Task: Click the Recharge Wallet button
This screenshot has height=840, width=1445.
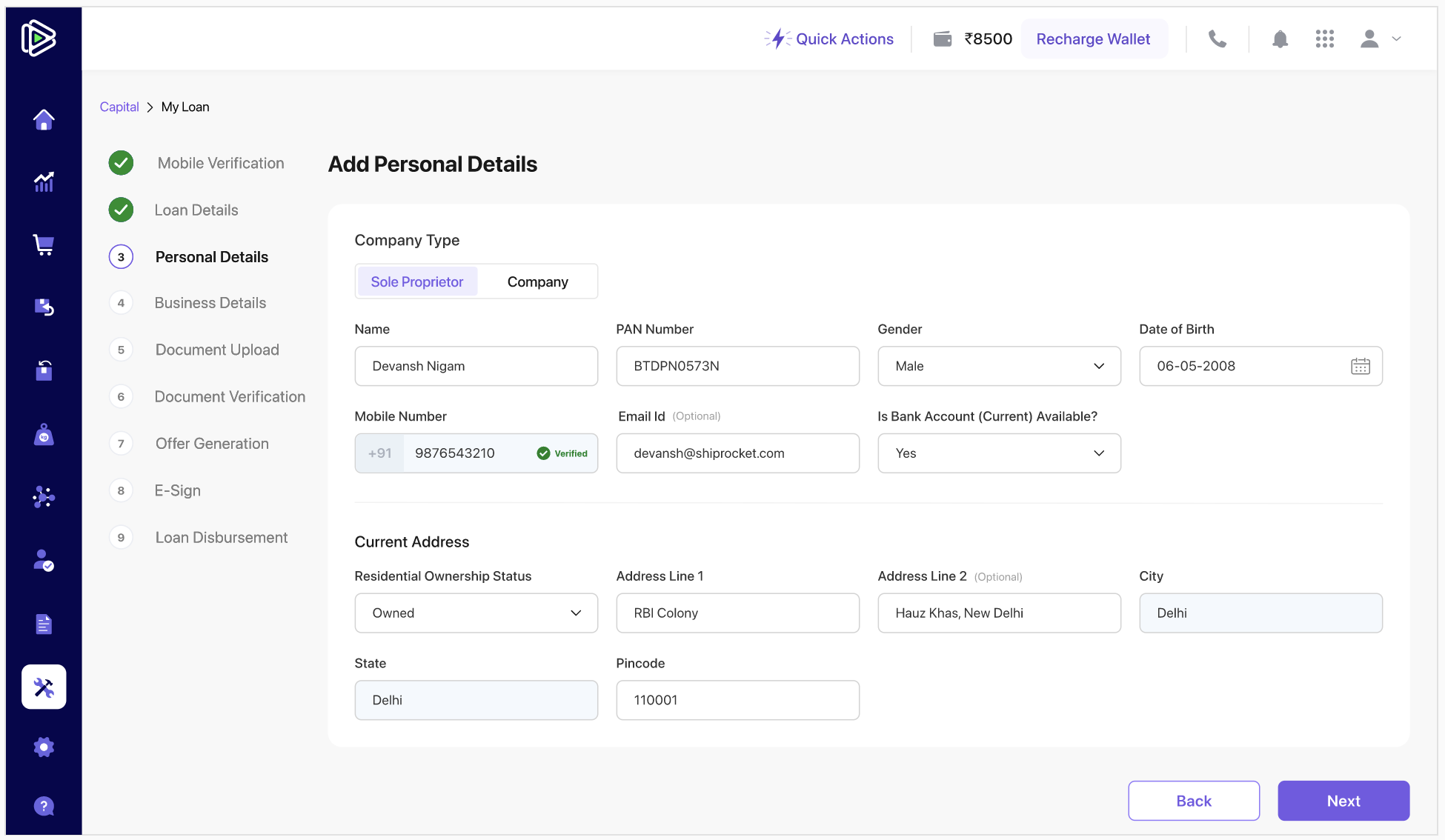Action: click(x=1092, y=39)
